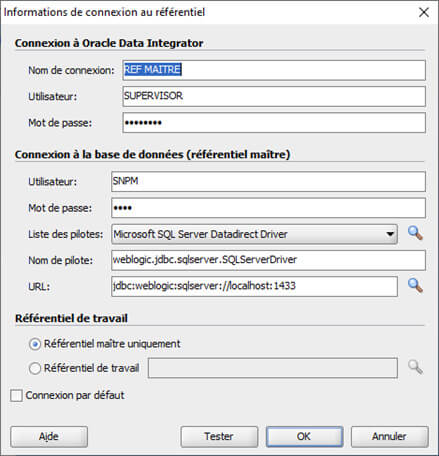439x456 pixels.
Task: Click the magnifier icon beside the URL field
Action: tap(415, 286)
